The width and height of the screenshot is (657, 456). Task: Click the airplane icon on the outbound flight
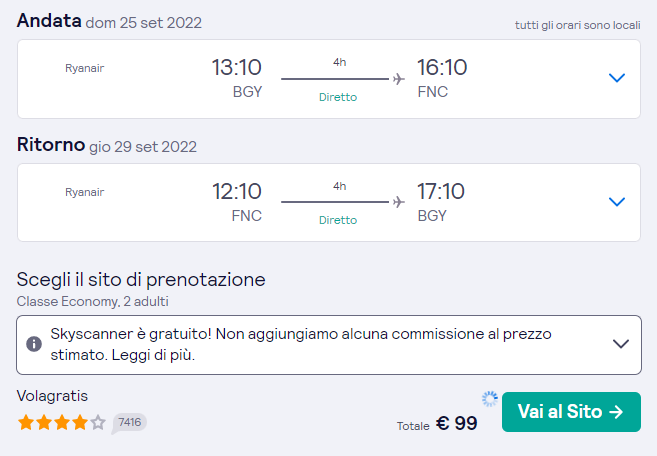(x=399, y=78)
